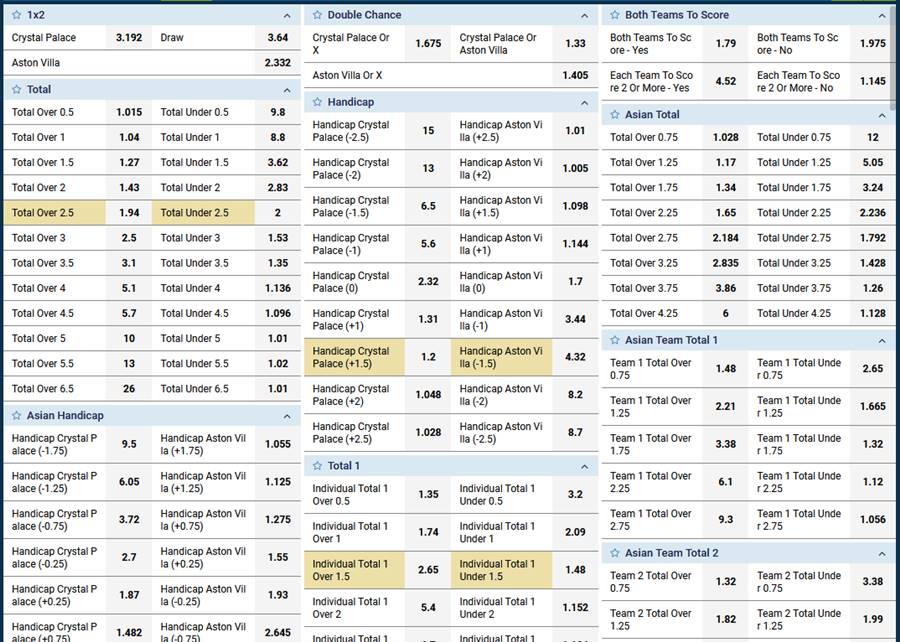The height and width of the screenshot is (642, 900).
Task: Select Total Over 2.5 odds at 1.94
Action: tap(129, 213)
